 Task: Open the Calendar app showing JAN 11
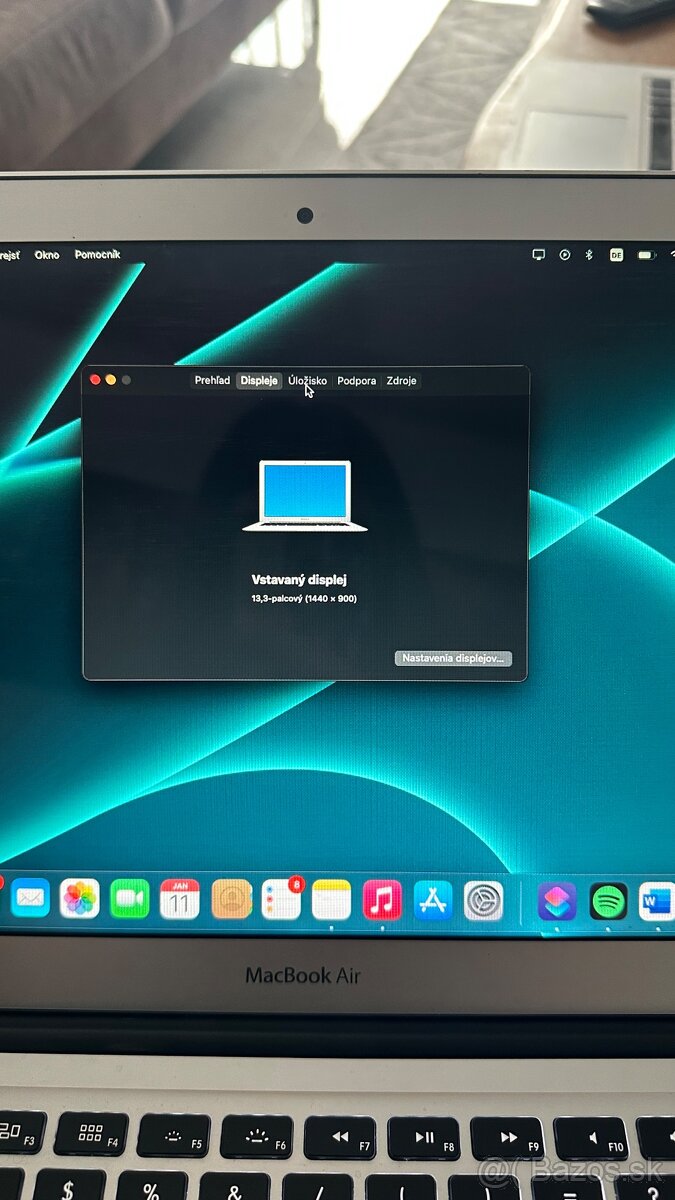(180, 899)
